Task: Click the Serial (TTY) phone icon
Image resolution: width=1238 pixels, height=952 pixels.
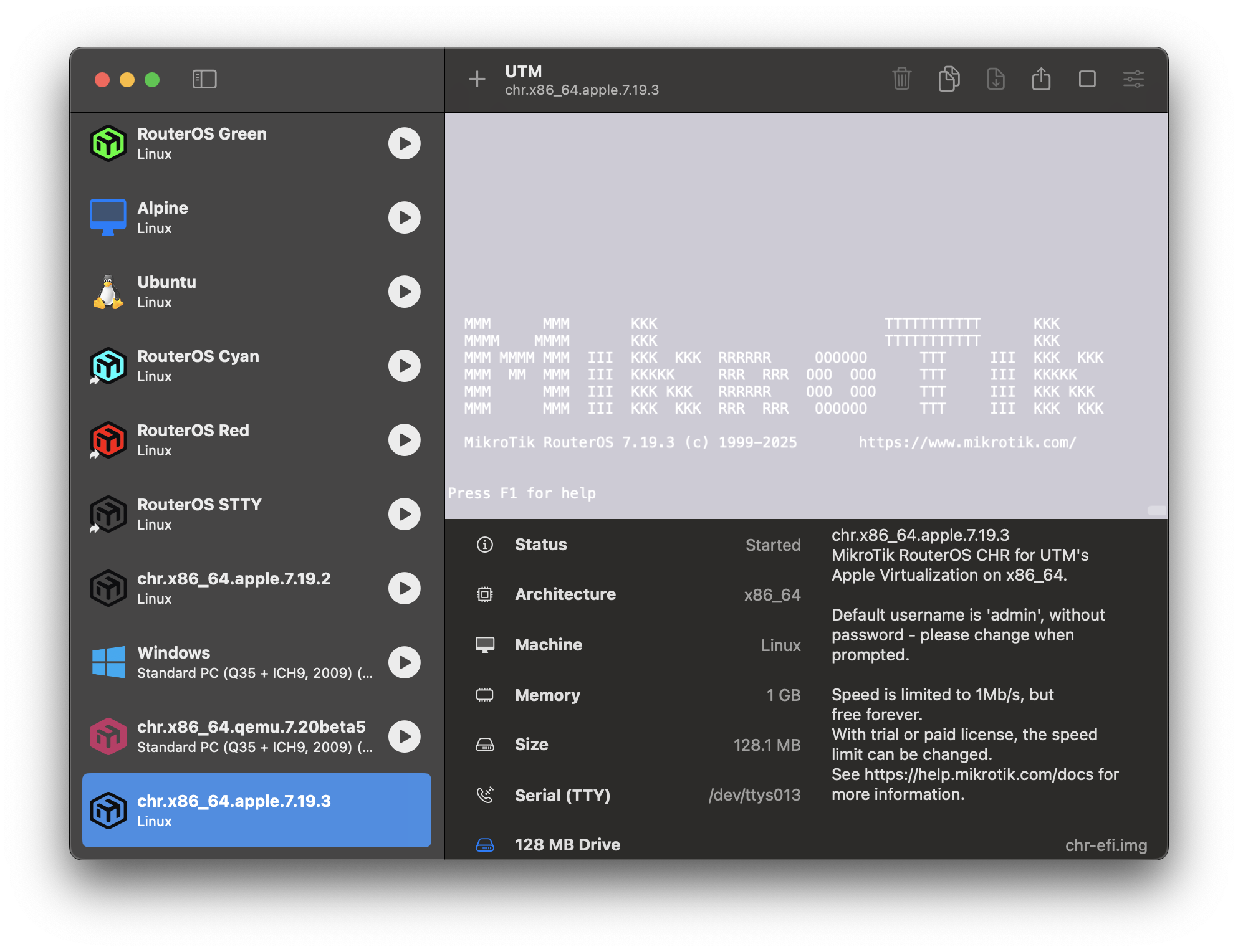Action: click(x=484, y=794)
